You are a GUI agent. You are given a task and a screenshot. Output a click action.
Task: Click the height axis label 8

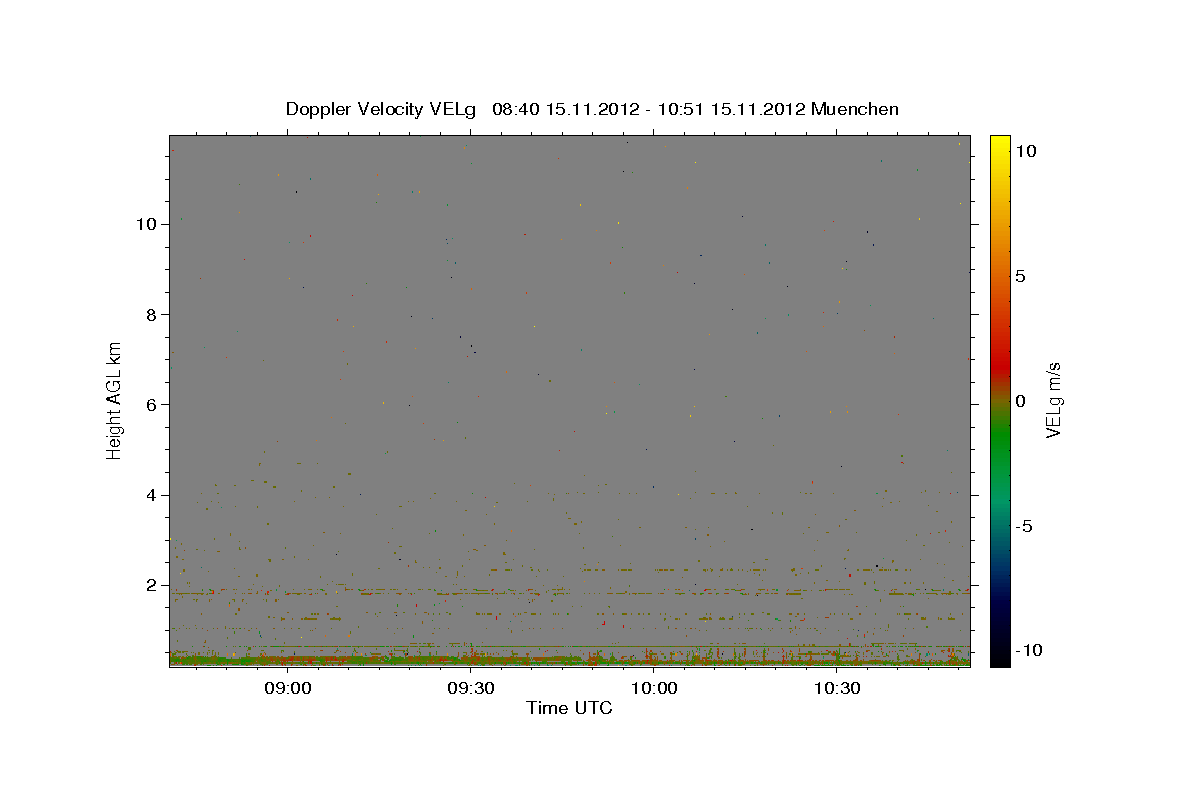coord(153,314)
